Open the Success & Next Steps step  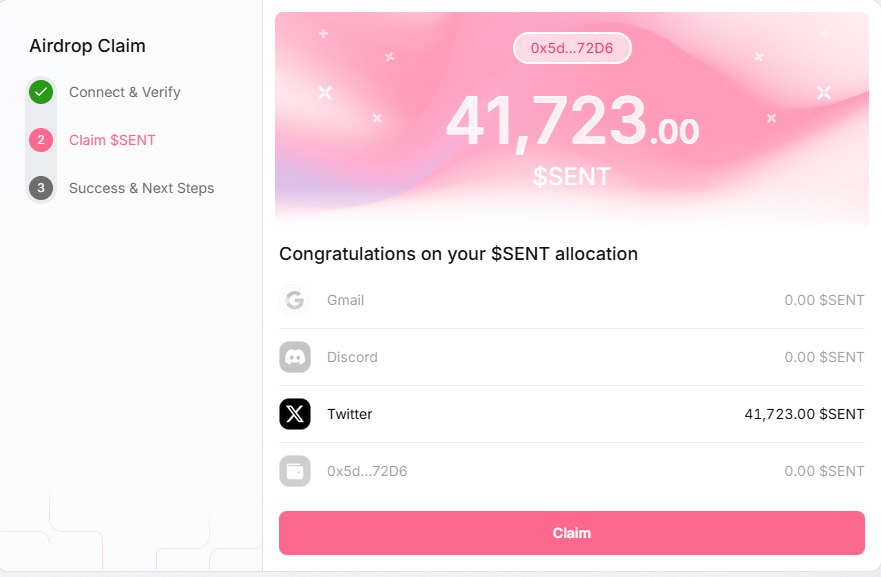pyautogui.click(x=141, y=188)
